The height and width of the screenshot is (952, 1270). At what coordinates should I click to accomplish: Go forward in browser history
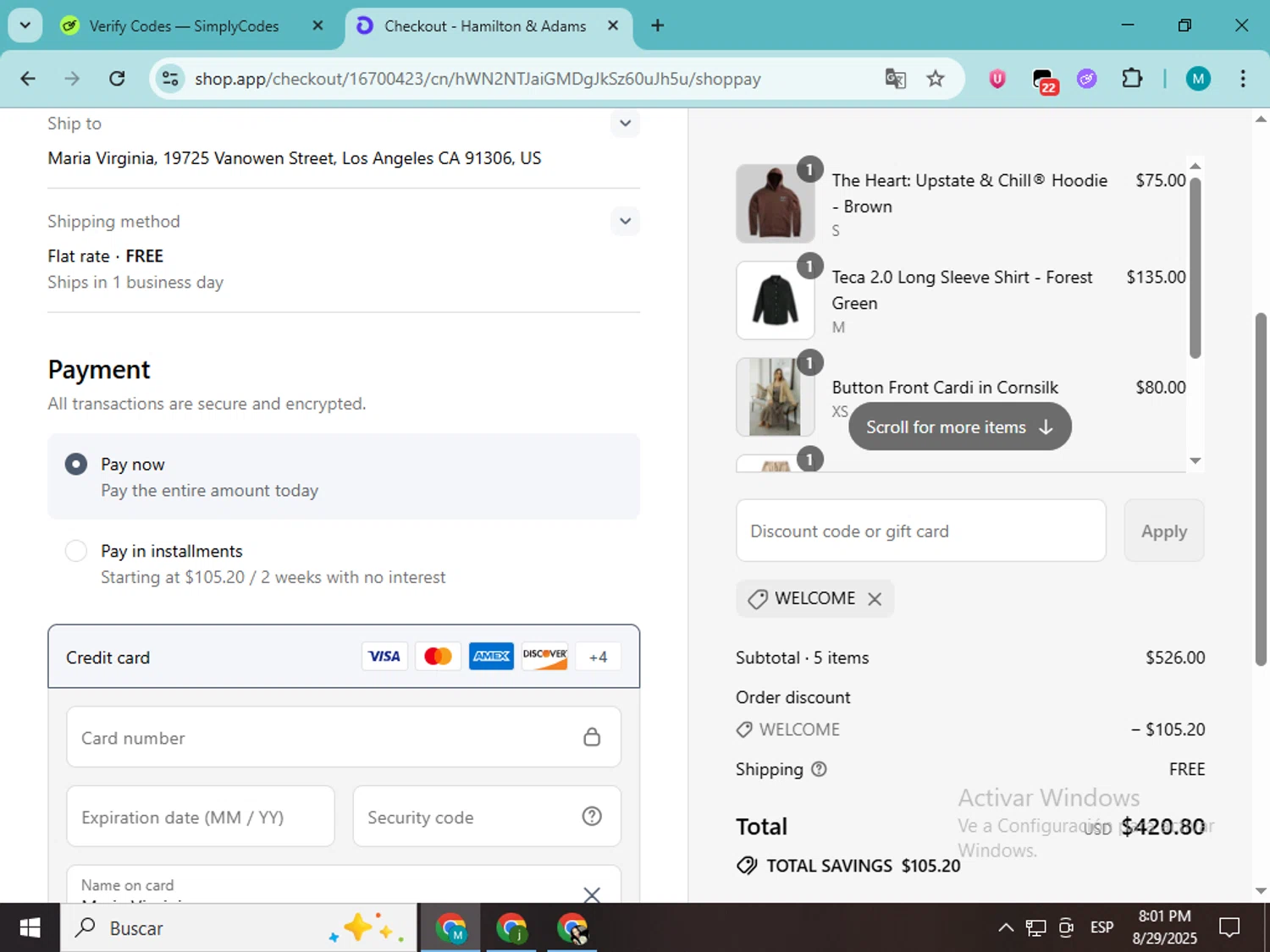tap(72, 79)
